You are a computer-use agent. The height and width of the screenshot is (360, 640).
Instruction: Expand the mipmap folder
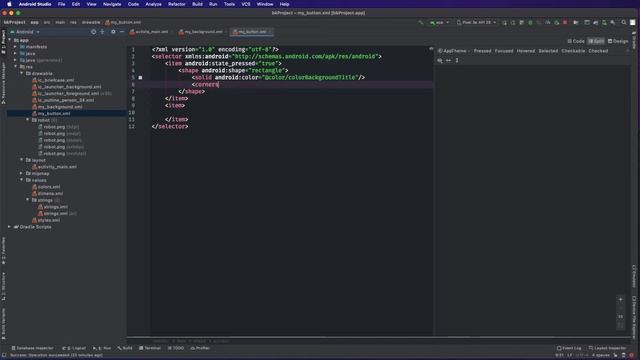pyautogui.click(x=22, y=173)
